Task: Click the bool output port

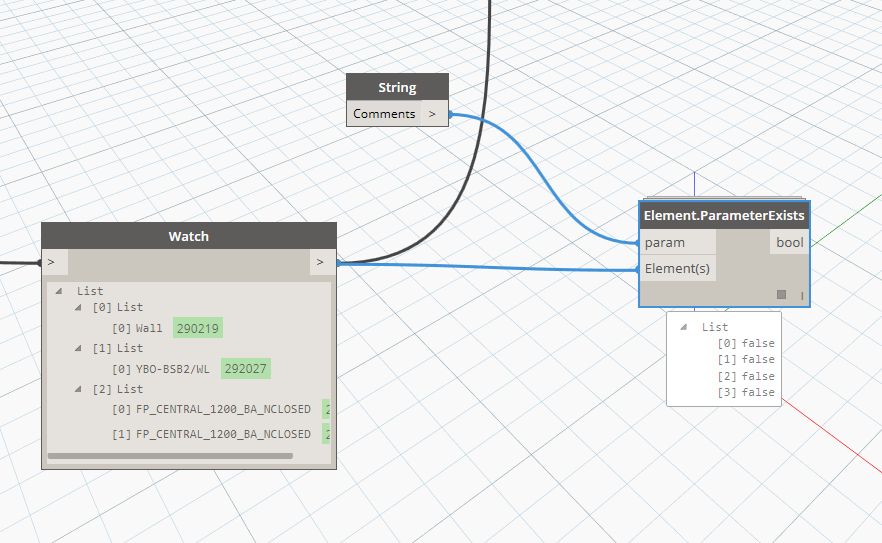Action: coord(790,243)
